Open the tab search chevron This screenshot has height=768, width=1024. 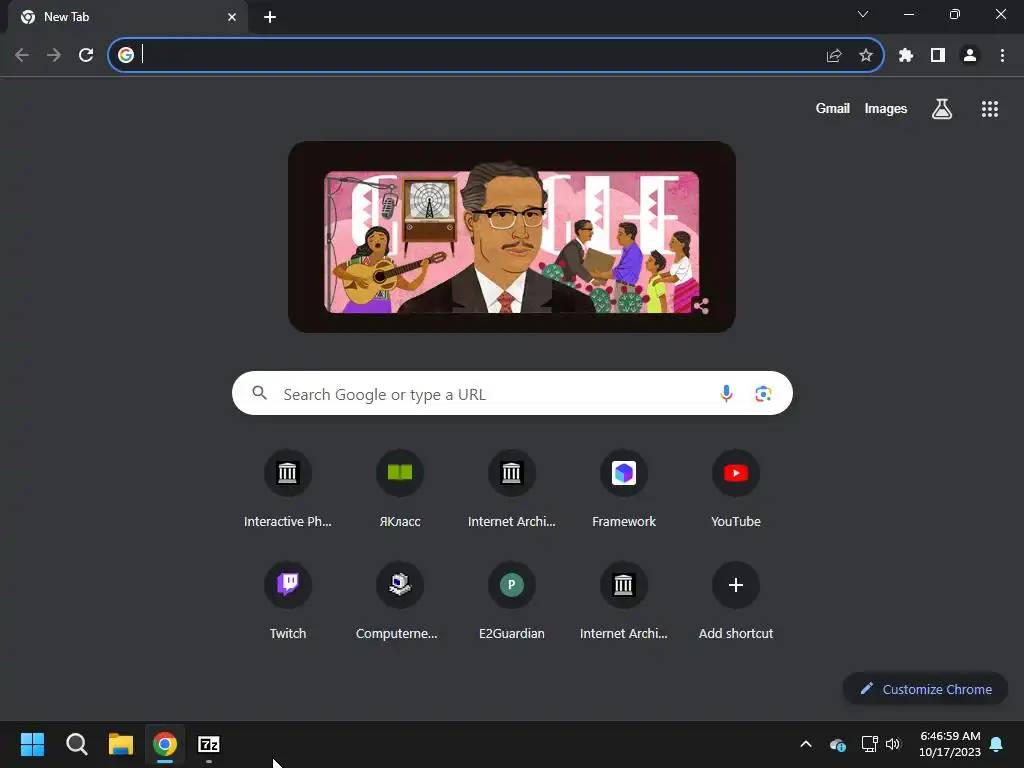click(x=863, y=14)
